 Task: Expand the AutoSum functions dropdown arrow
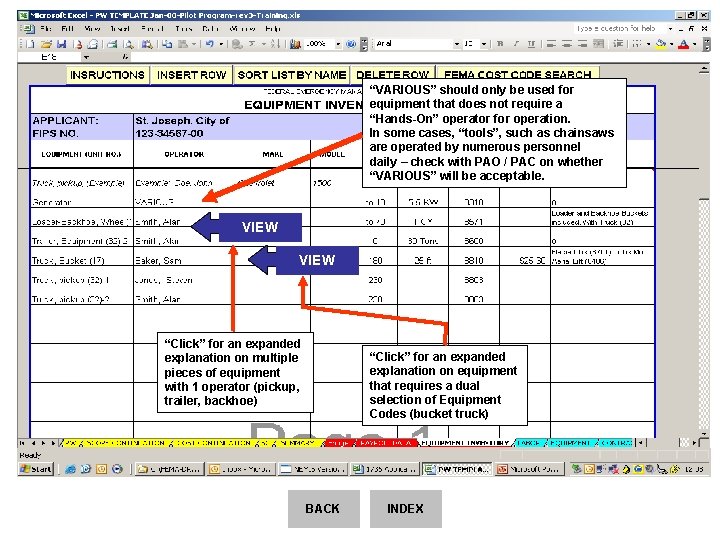click(264, 44)
